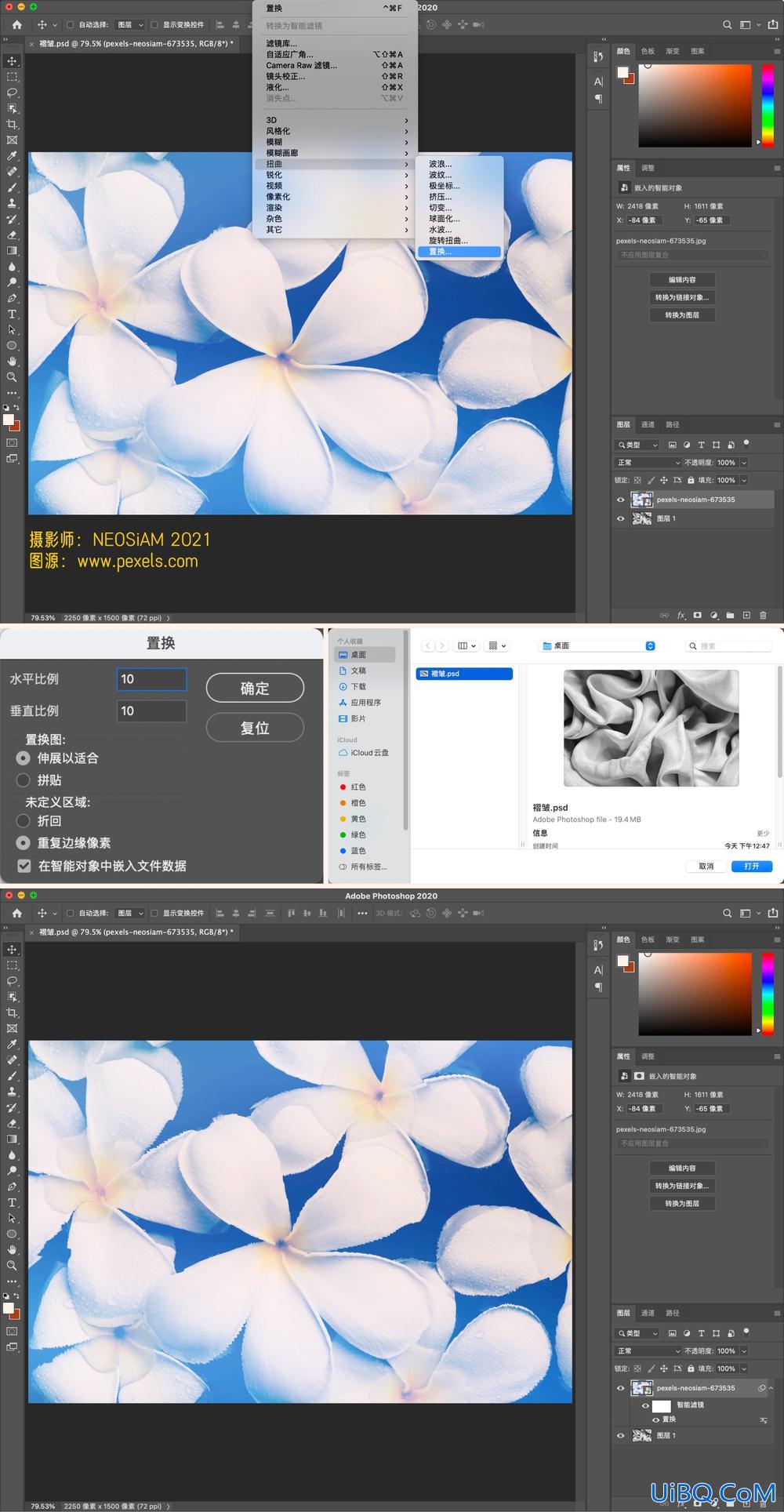This screenshot has width=784, height=1512.
Task: Open the History panel icon in upper window
Action: (598, 56)
